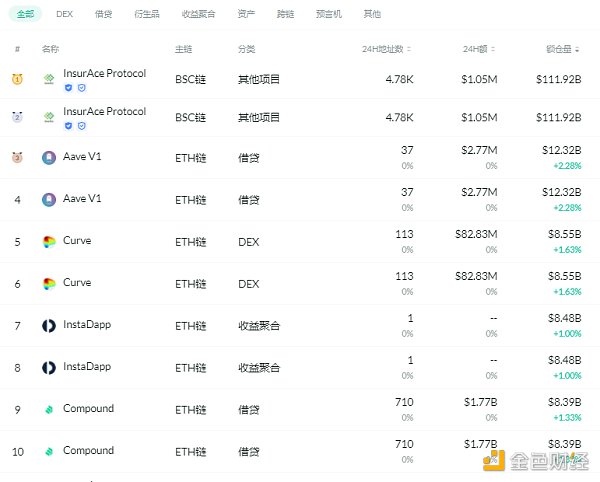The height and width of the screenshot is (482, 600).
Task: Open the 收益聚合 tab
Action: 196,15
